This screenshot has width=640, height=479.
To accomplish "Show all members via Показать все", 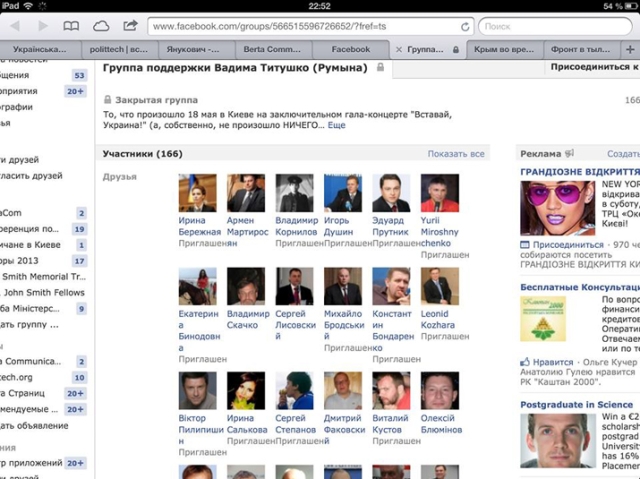I will pos(456,154).
